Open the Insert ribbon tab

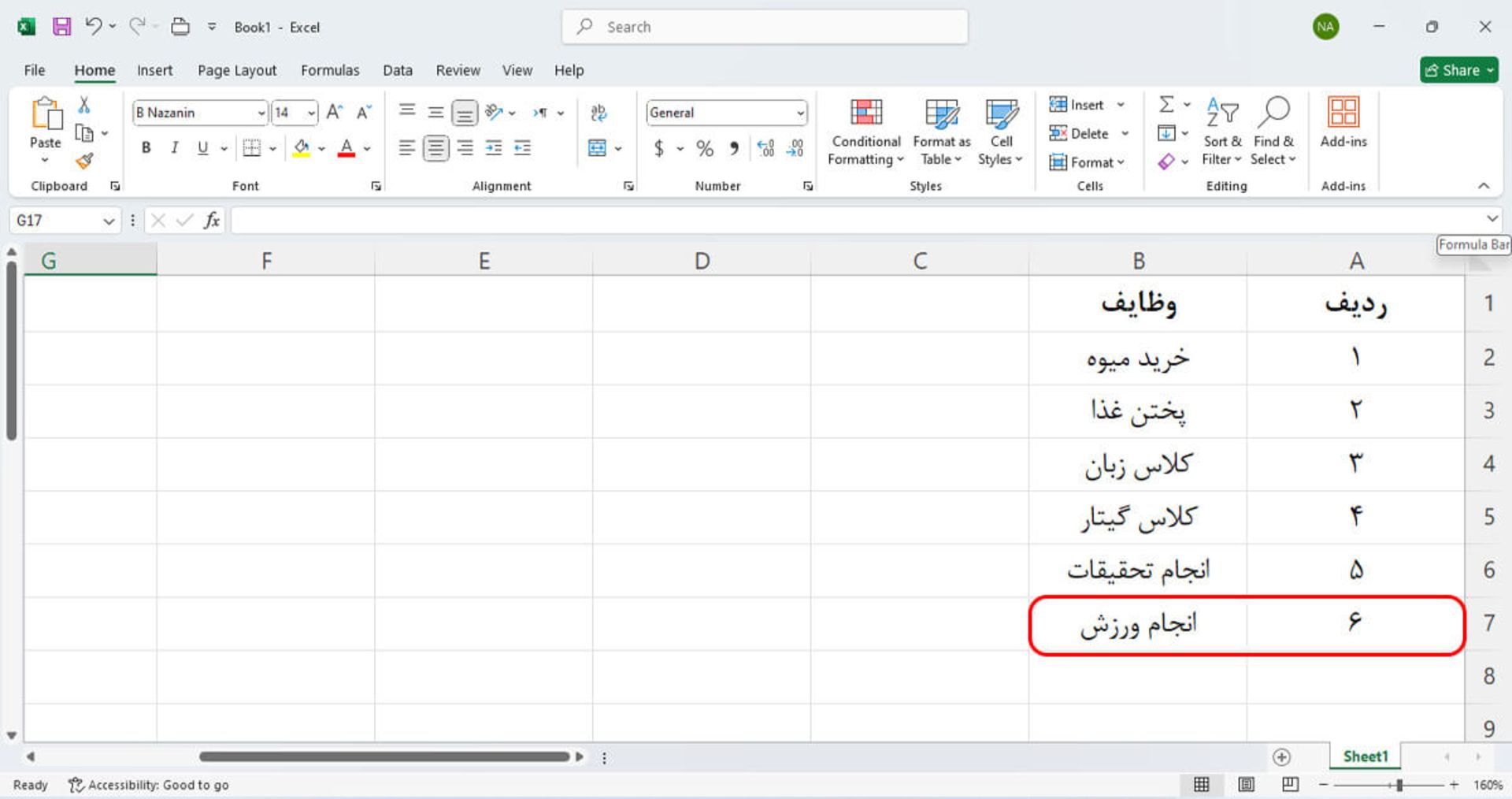point(154,70)
